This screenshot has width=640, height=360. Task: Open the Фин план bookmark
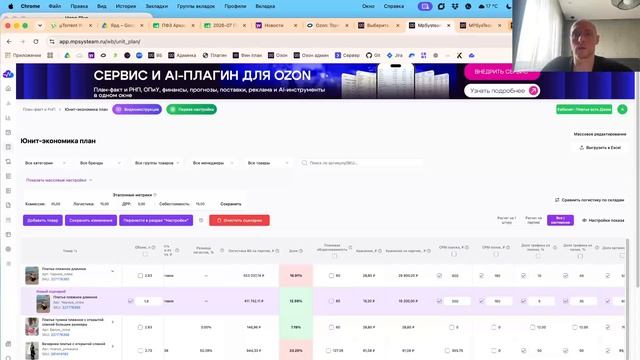coord(247,55)
